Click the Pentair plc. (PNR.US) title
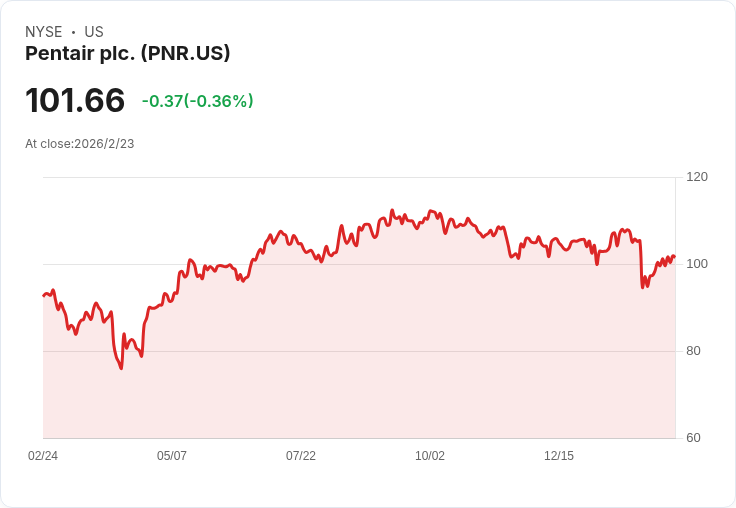This screenshot has width=736, height=508. (128, 53)
